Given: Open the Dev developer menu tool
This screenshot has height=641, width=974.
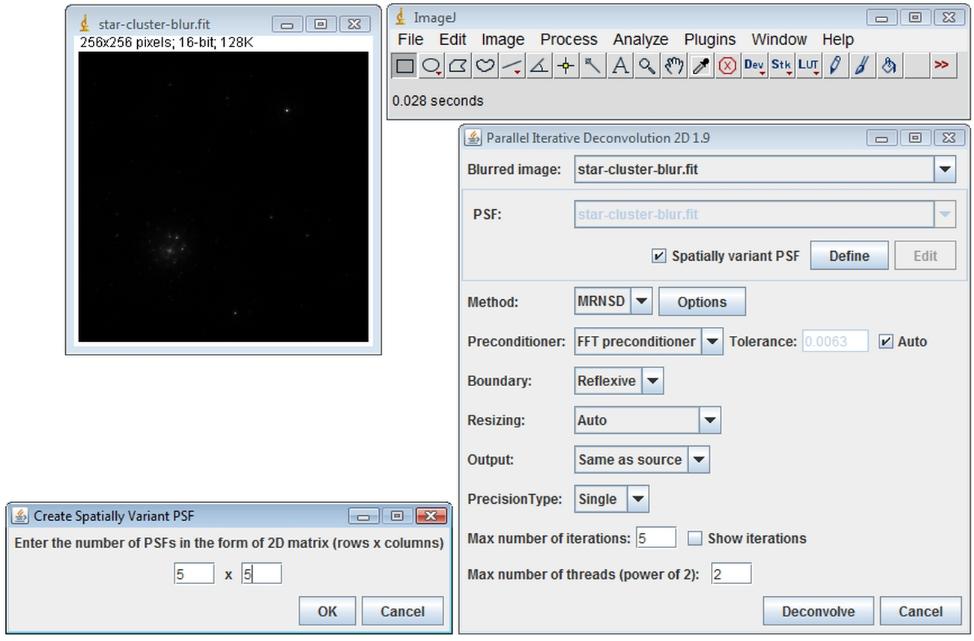Looking at the screenshot, I should pyautogui.click(x=754, y=65).
